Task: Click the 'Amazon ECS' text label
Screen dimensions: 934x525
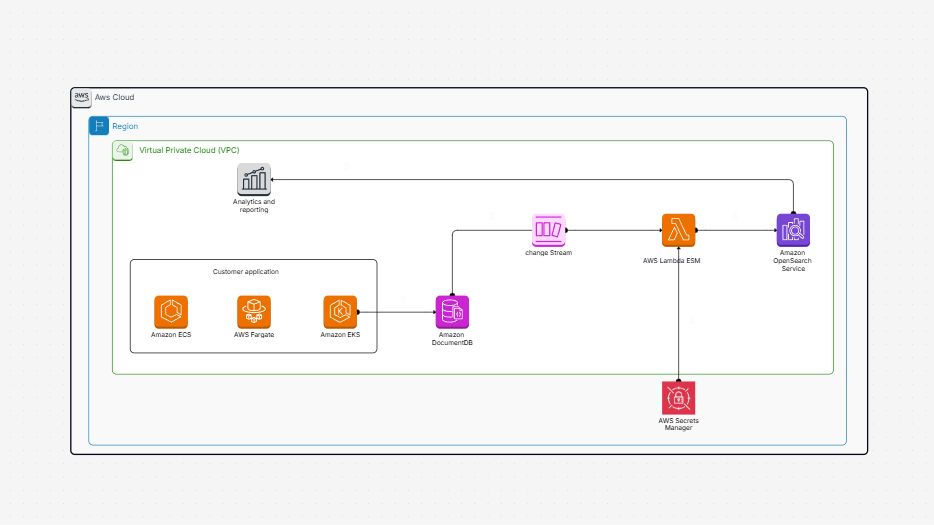Action: pyautogui.click(x=171, y=335)
